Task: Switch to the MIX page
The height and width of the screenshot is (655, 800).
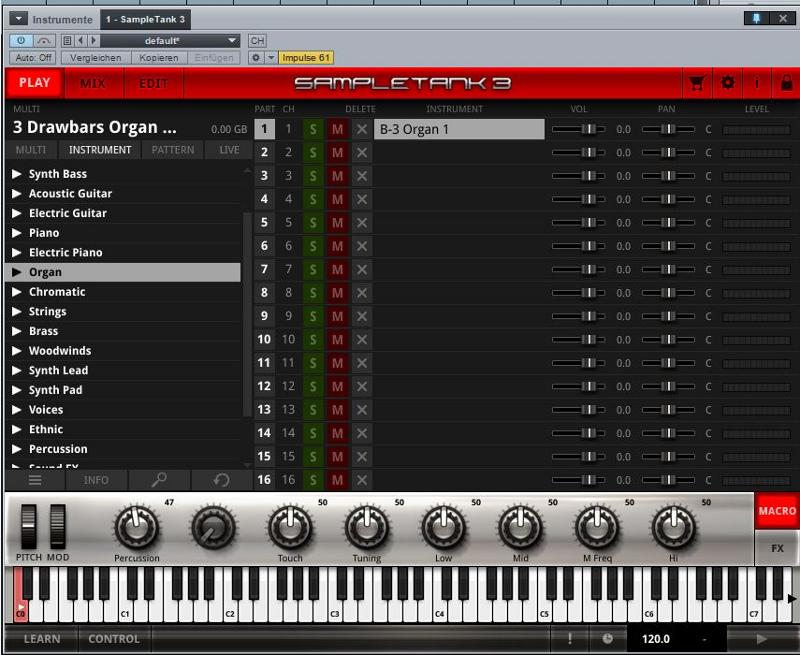Action: pos(93,83)
